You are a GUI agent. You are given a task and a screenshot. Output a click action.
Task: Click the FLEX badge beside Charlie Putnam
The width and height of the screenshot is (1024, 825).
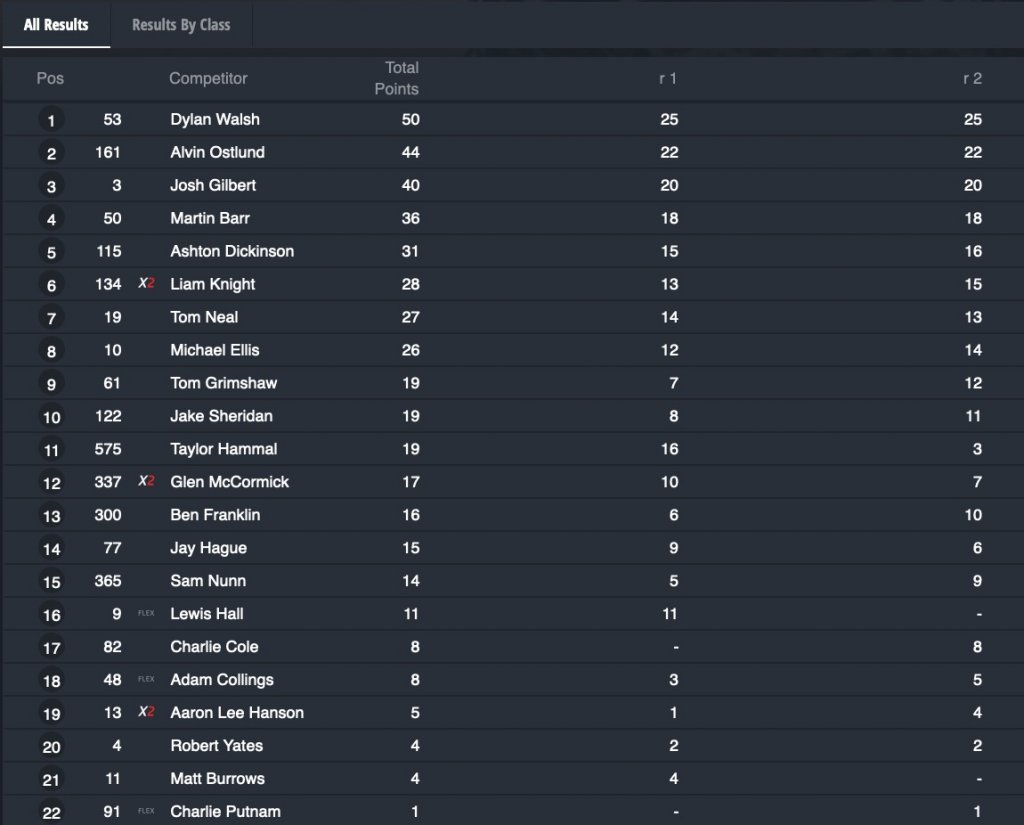point(146,812)
